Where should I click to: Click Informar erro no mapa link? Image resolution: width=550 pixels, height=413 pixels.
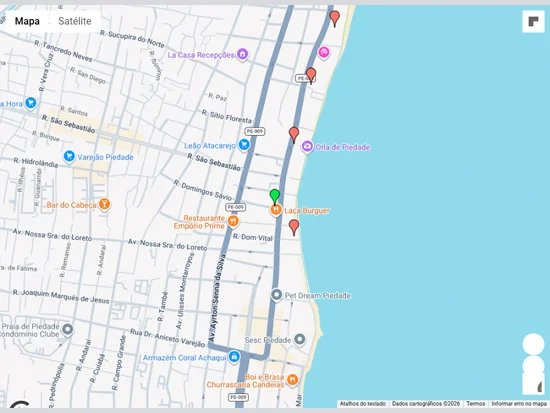pos(518,404)
